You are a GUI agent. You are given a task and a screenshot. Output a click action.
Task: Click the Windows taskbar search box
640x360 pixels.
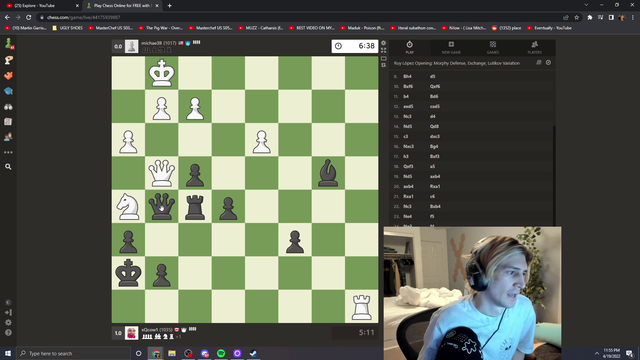click(x=73, y=353)
